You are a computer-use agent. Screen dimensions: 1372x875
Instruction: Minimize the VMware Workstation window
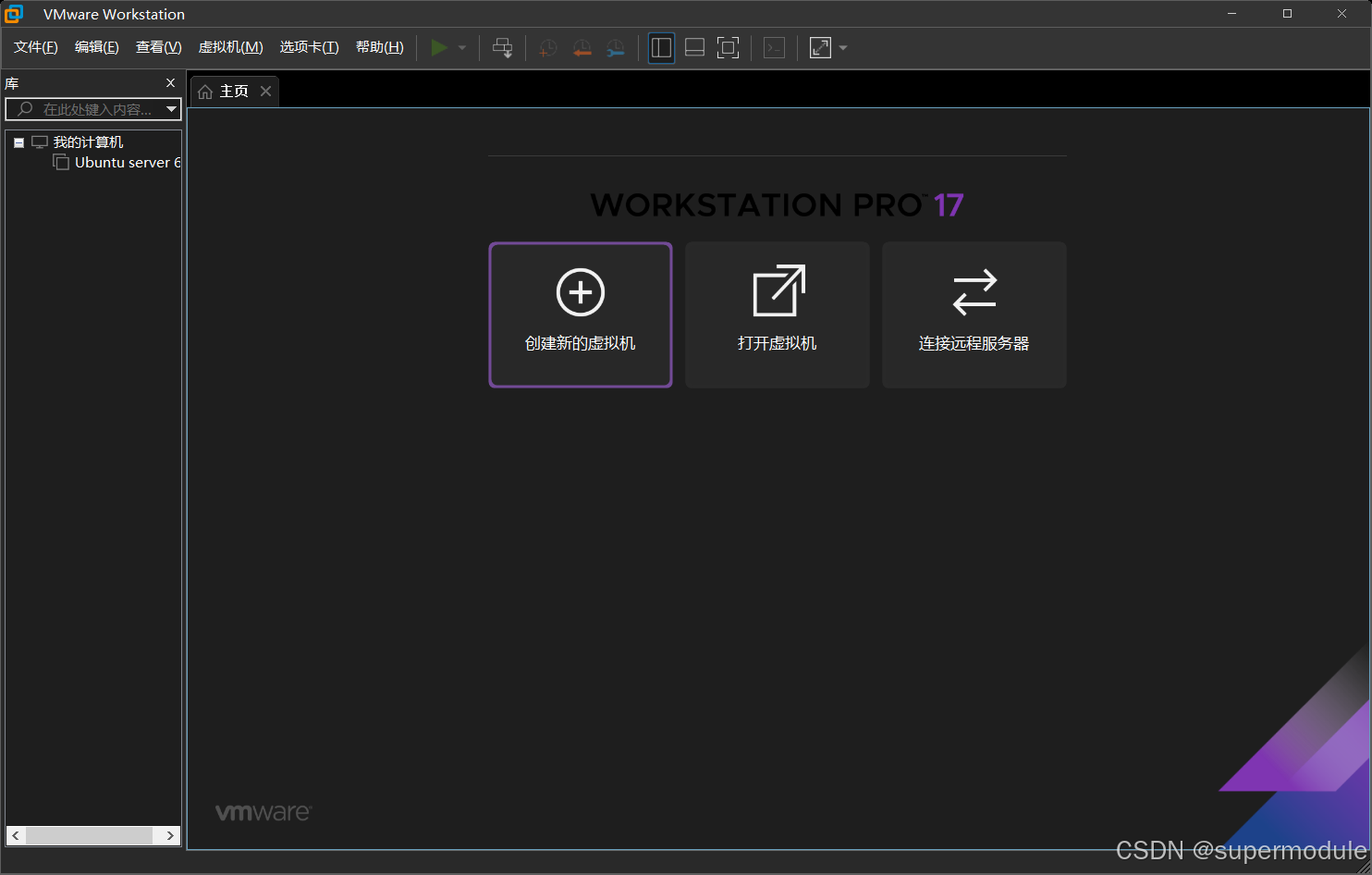1231,14
